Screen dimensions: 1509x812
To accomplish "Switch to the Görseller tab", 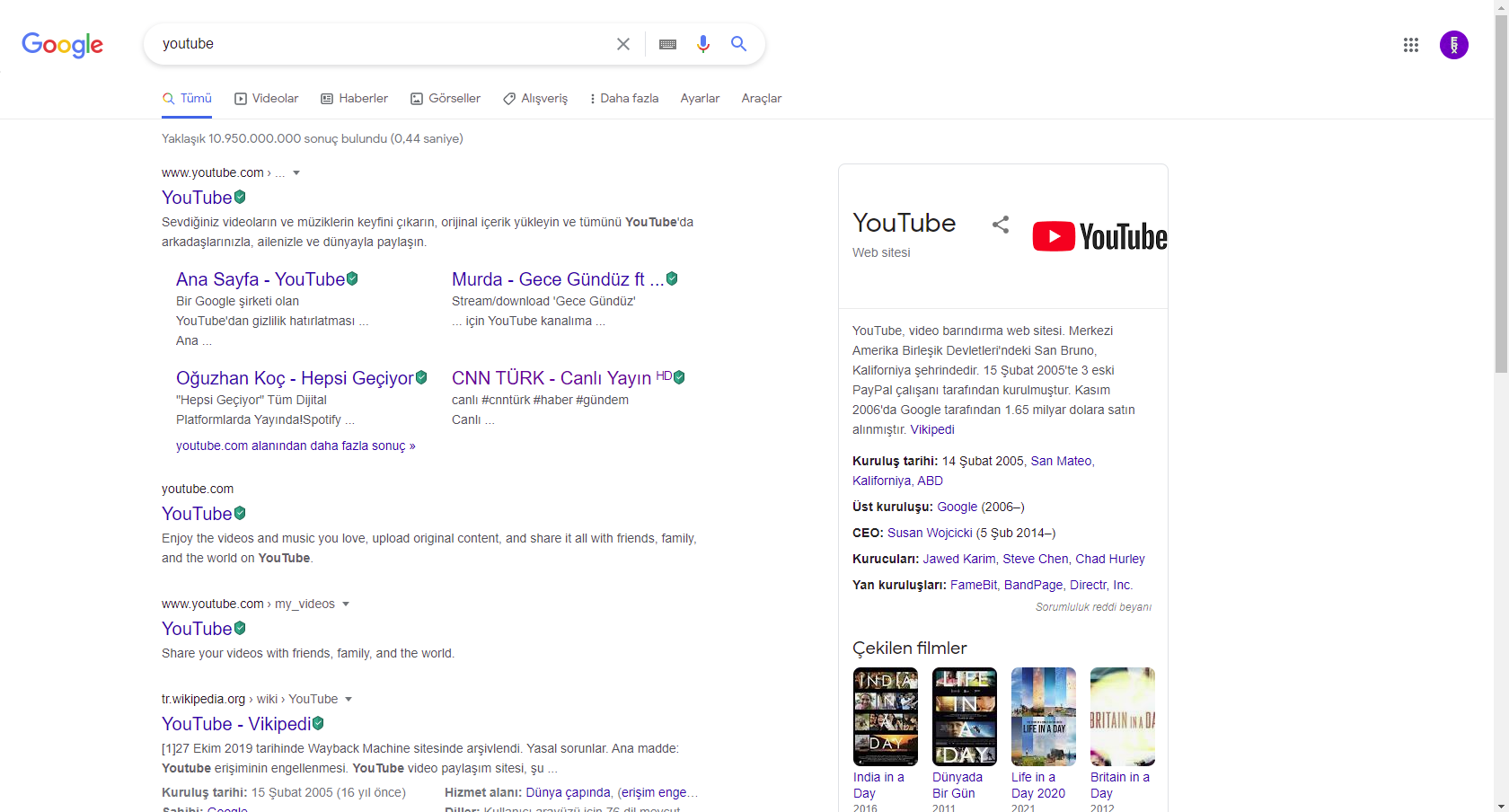I will [x=446, y=98].
